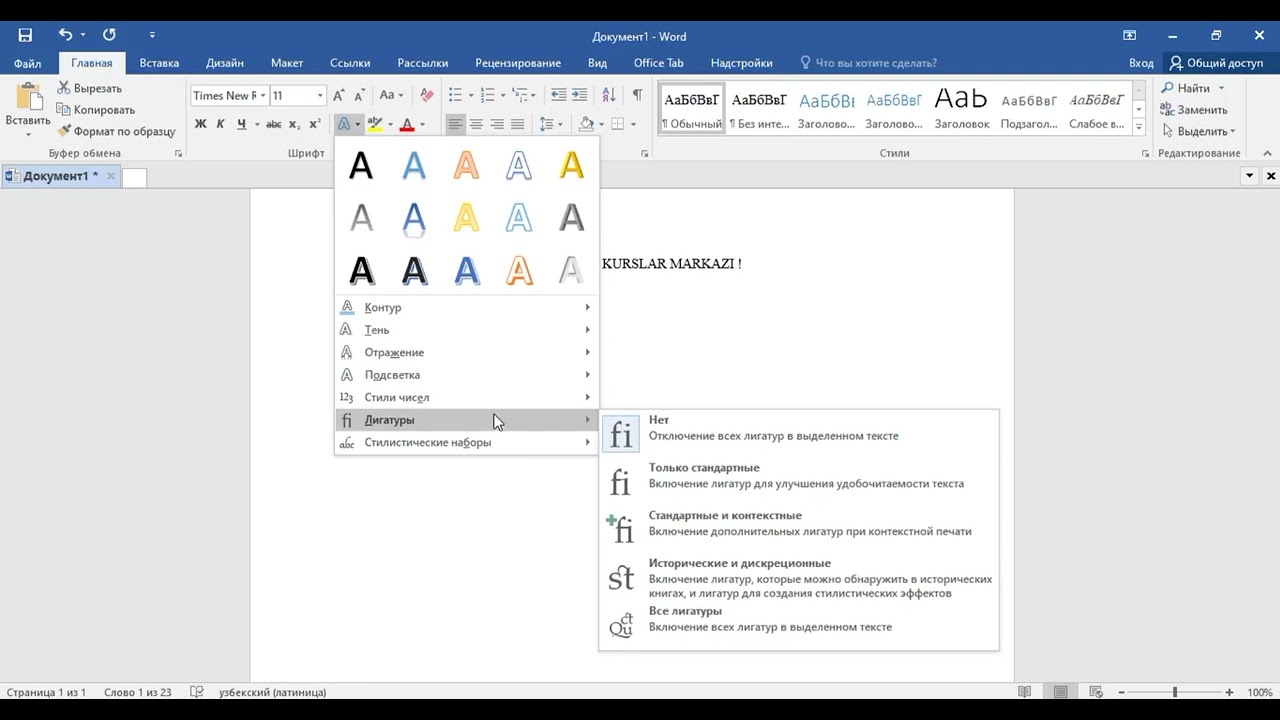Click the Заменить button
This screenshot has height=720, width=1280.
point(1193,110)
